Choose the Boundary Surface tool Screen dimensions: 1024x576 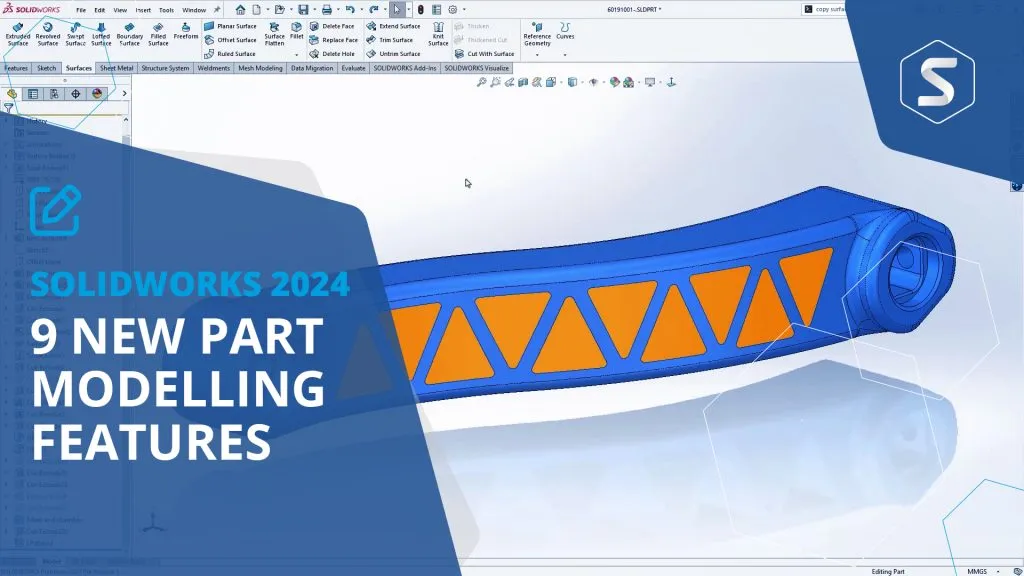[130, 34]
